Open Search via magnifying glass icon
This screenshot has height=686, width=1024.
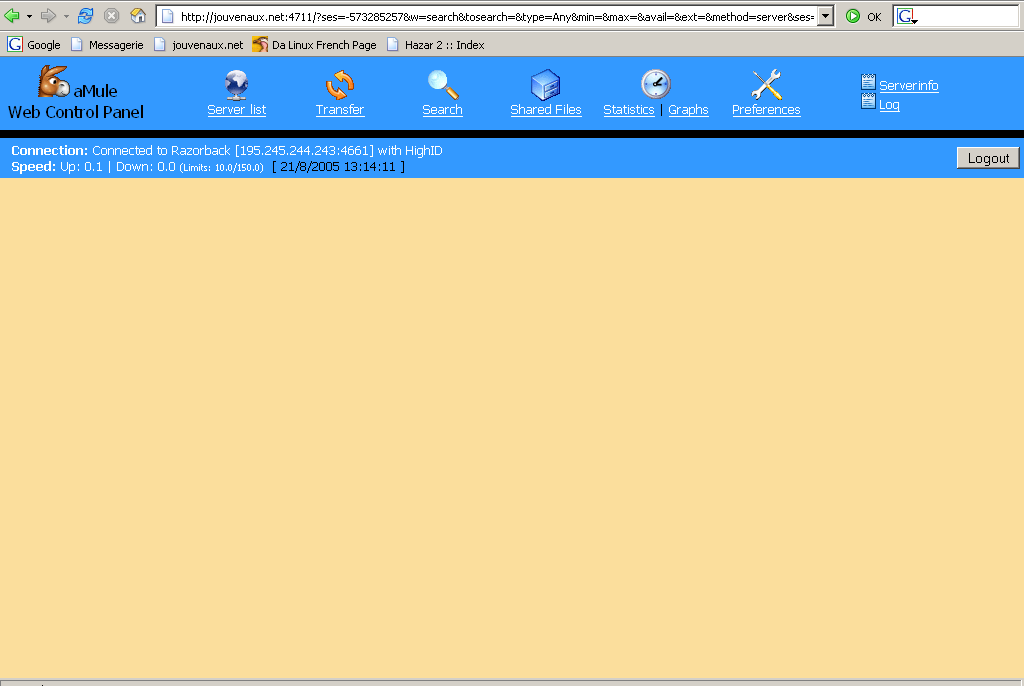click(442, 85)
